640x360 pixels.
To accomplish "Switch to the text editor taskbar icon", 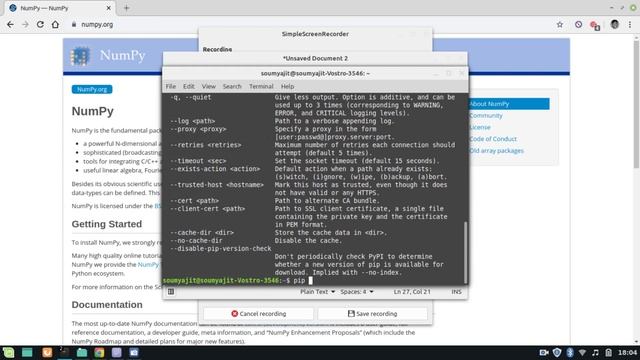I will pos(116,353).
